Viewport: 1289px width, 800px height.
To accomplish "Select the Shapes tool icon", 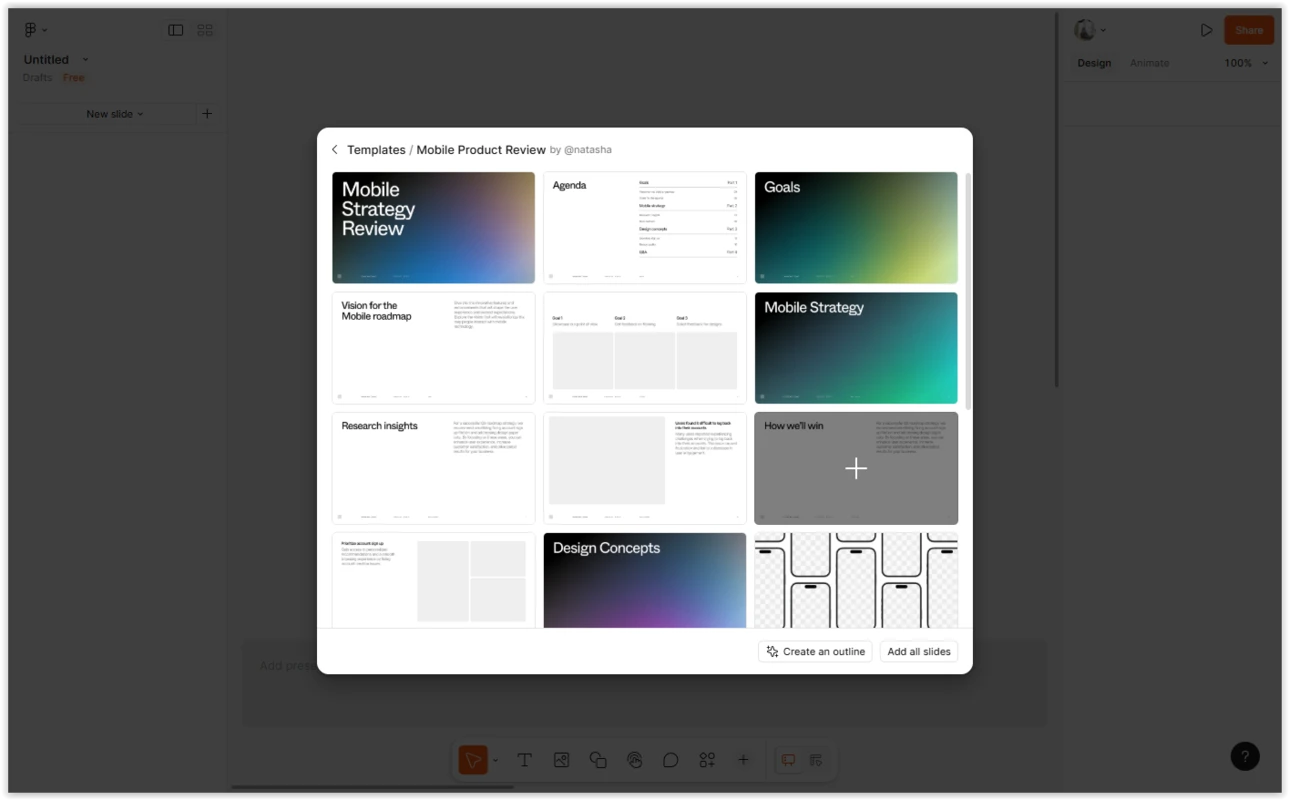I will (598, 760).
